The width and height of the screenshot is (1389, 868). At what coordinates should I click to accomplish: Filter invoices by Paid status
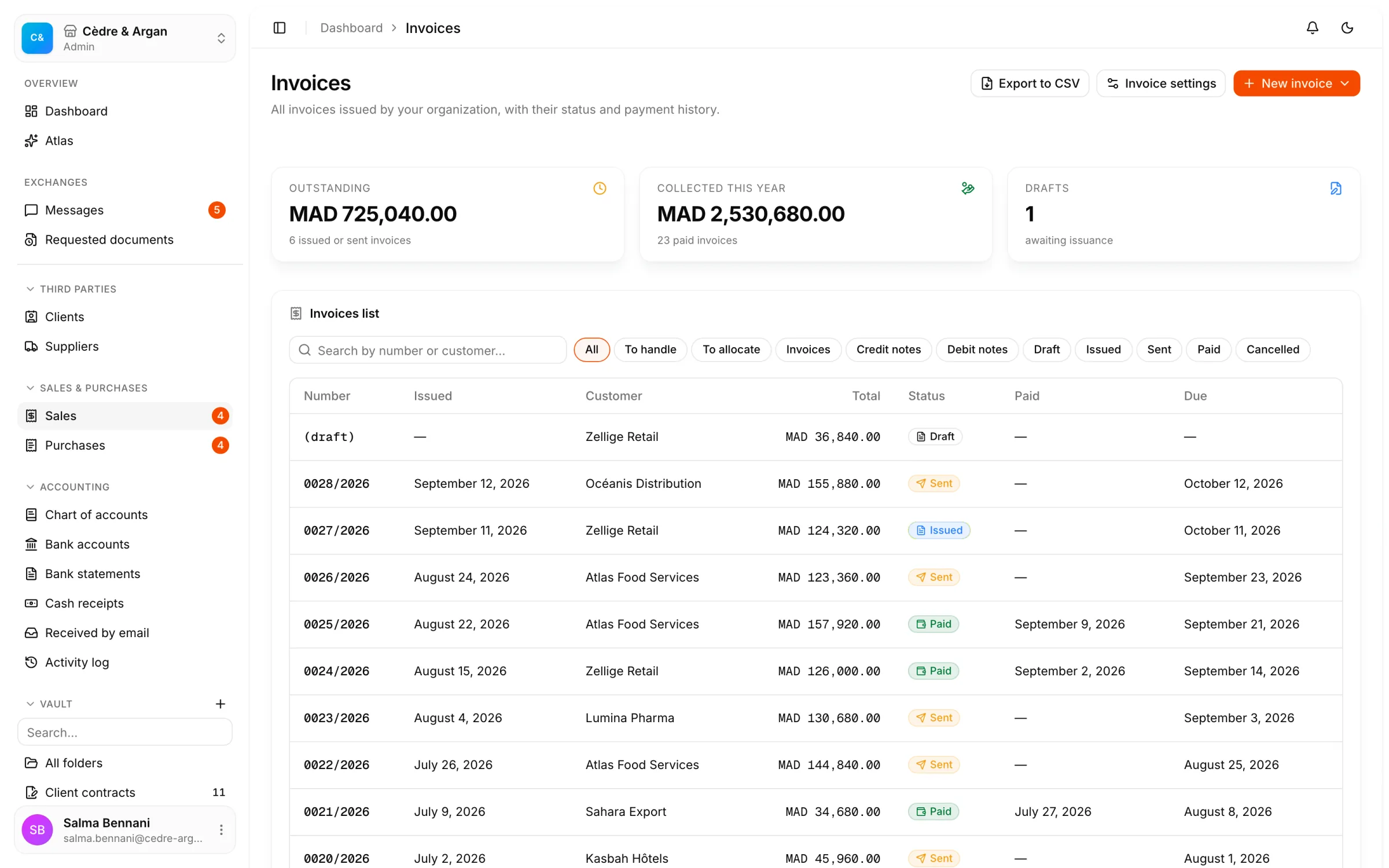1208,350
